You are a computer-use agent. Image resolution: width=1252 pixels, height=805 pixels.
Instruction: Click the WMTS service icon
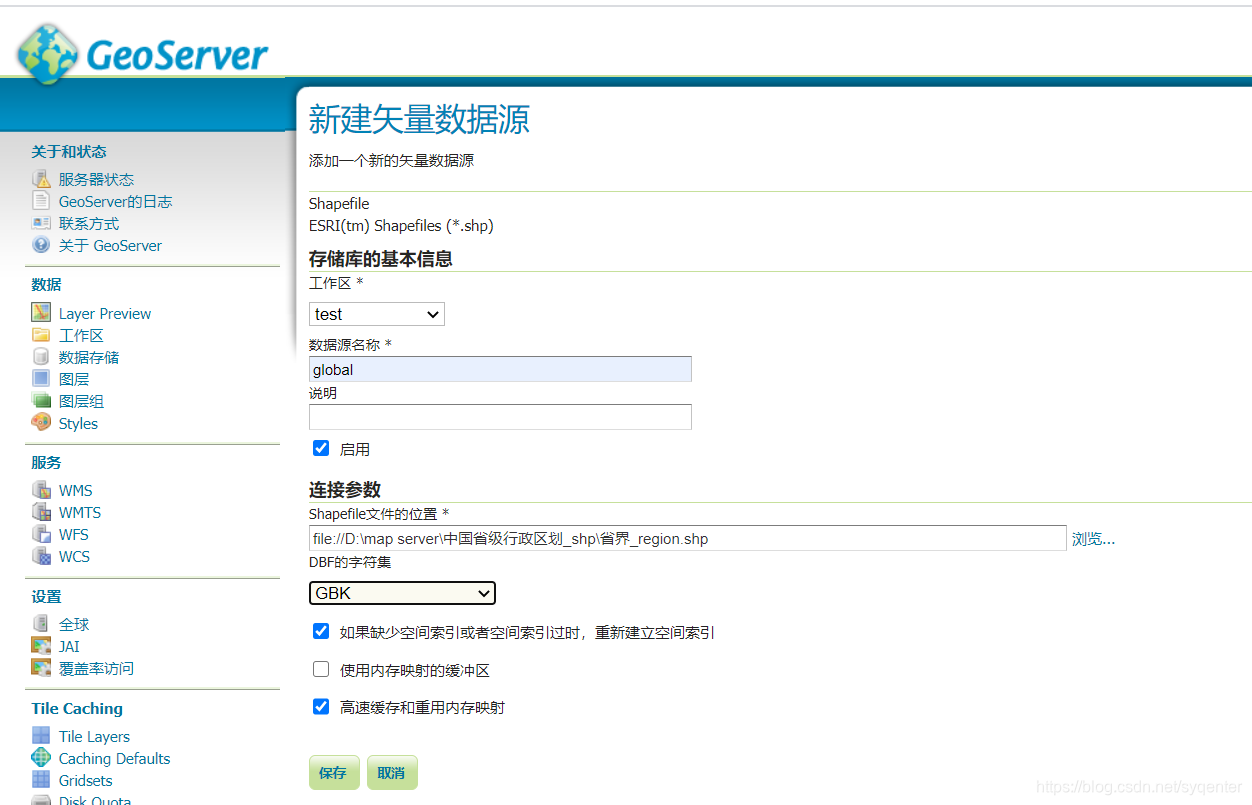point(41,512)
